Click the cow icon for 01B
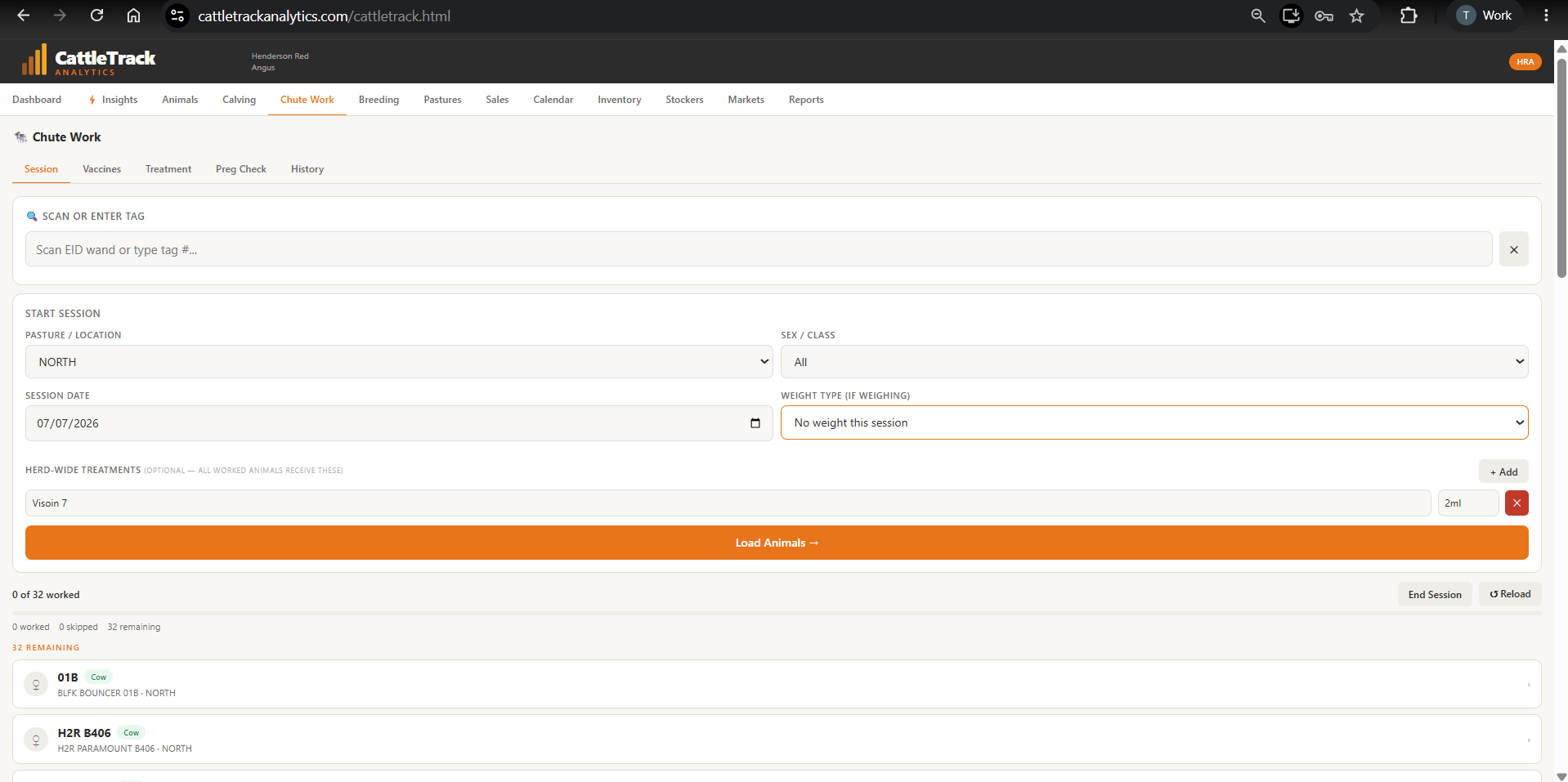 [x=36, y=684]
